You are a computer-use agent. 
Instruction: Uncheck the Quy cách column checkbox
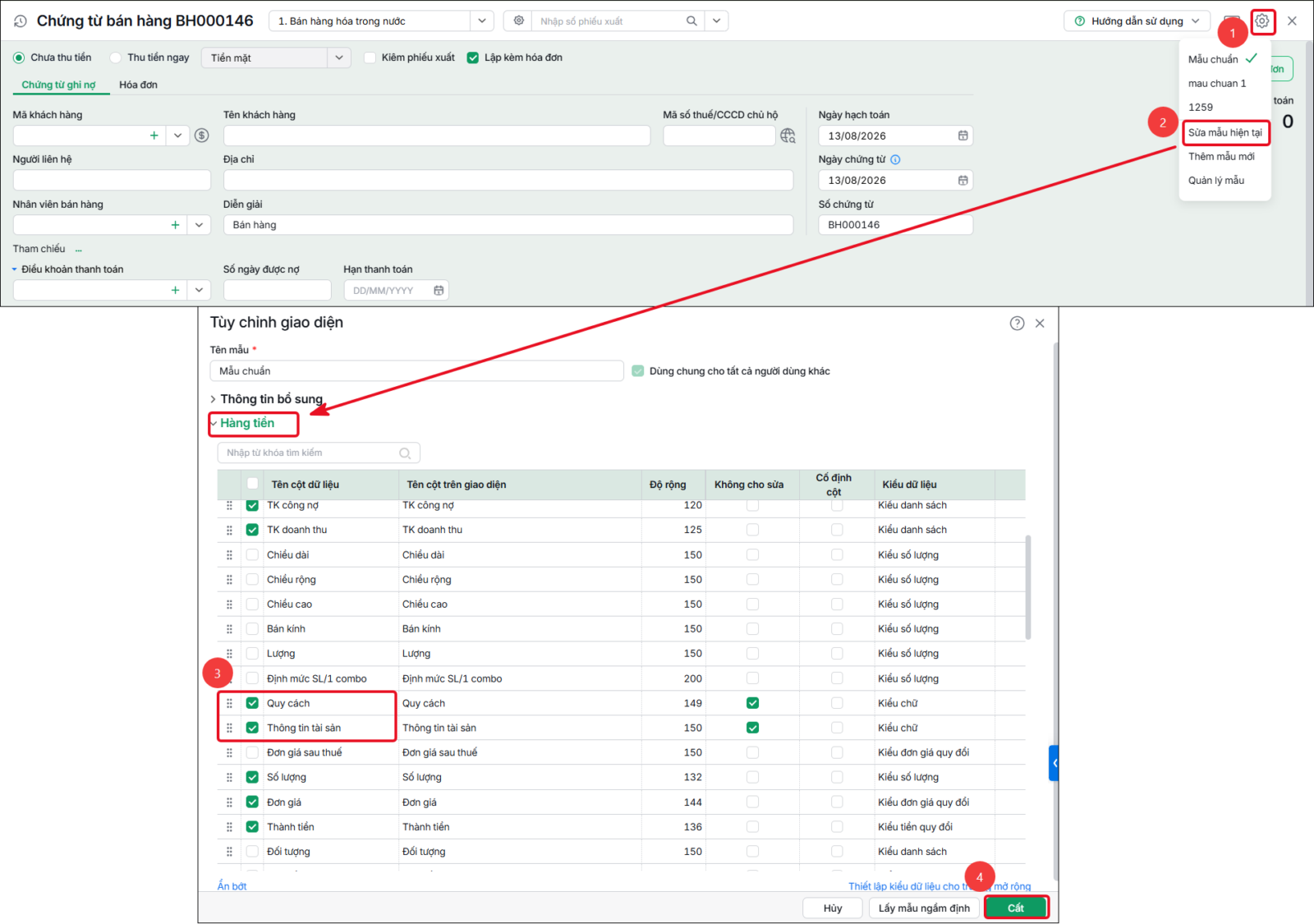[x=252, y=703]
